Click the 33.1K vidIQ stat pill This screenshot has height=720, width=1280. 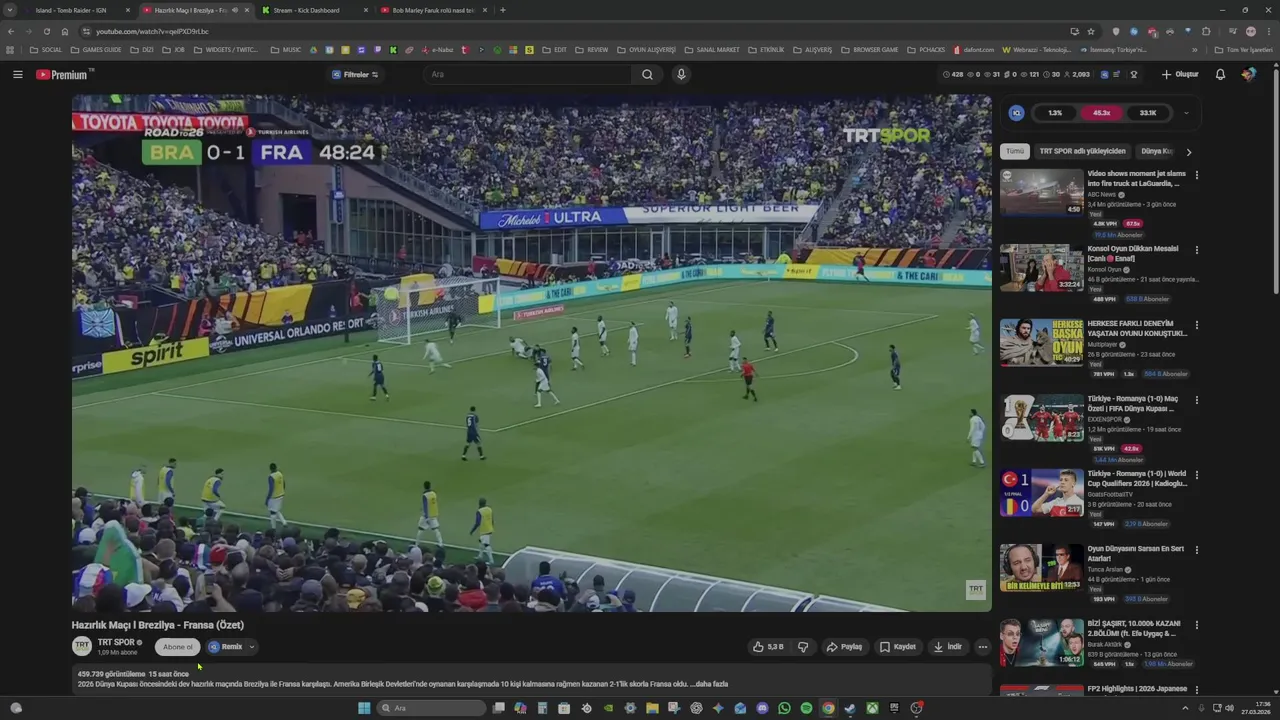(1148, 113)
